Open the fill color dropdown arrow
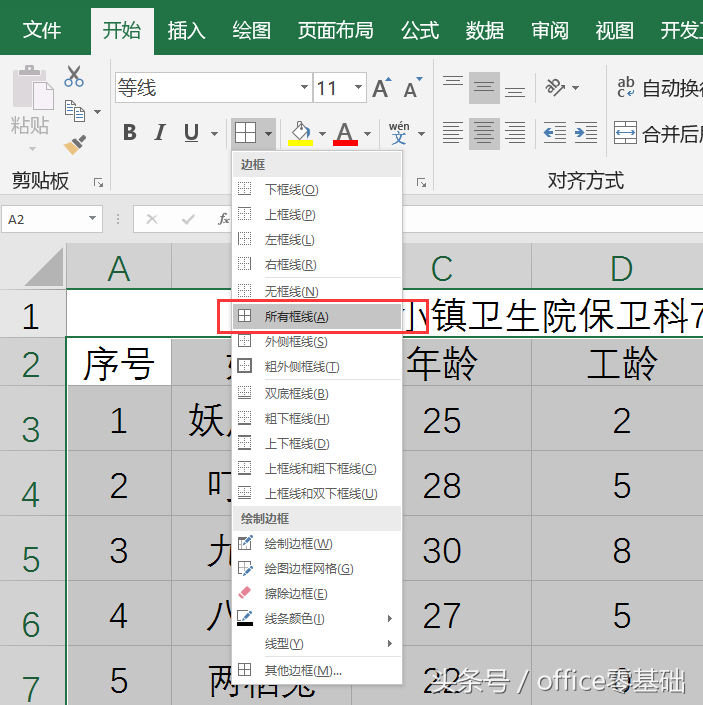The height and width of the screenshot is (705, 703). pyautogui.click(x=322, y=134)
